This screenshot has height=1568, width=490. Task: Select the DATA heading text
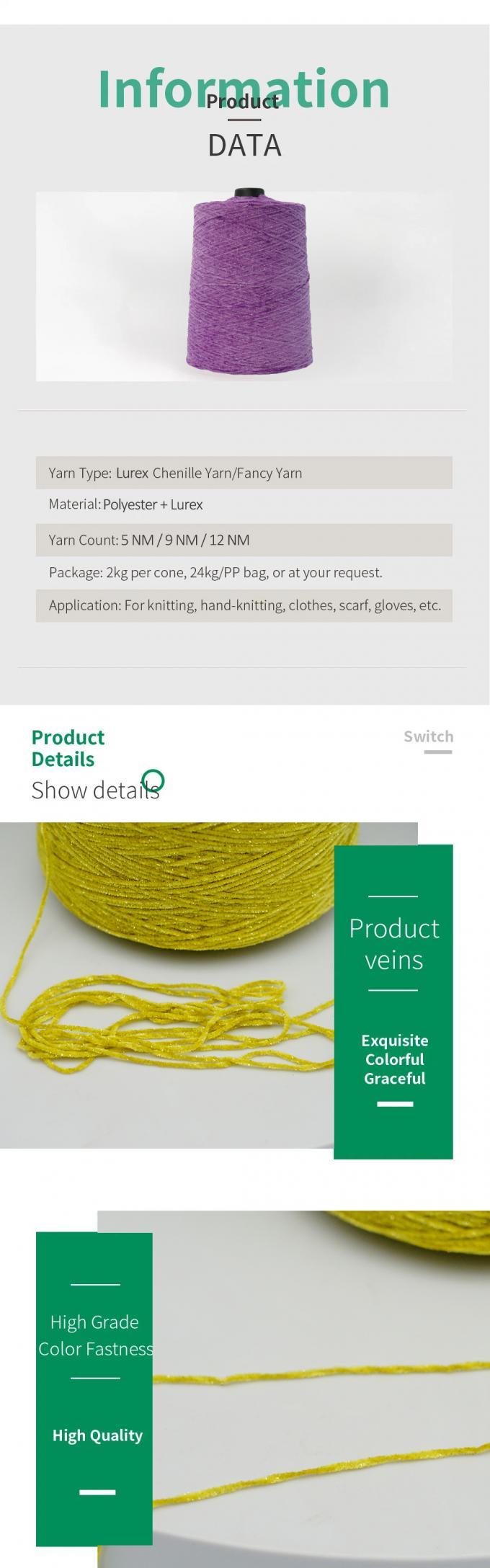[x=244, y=146]
